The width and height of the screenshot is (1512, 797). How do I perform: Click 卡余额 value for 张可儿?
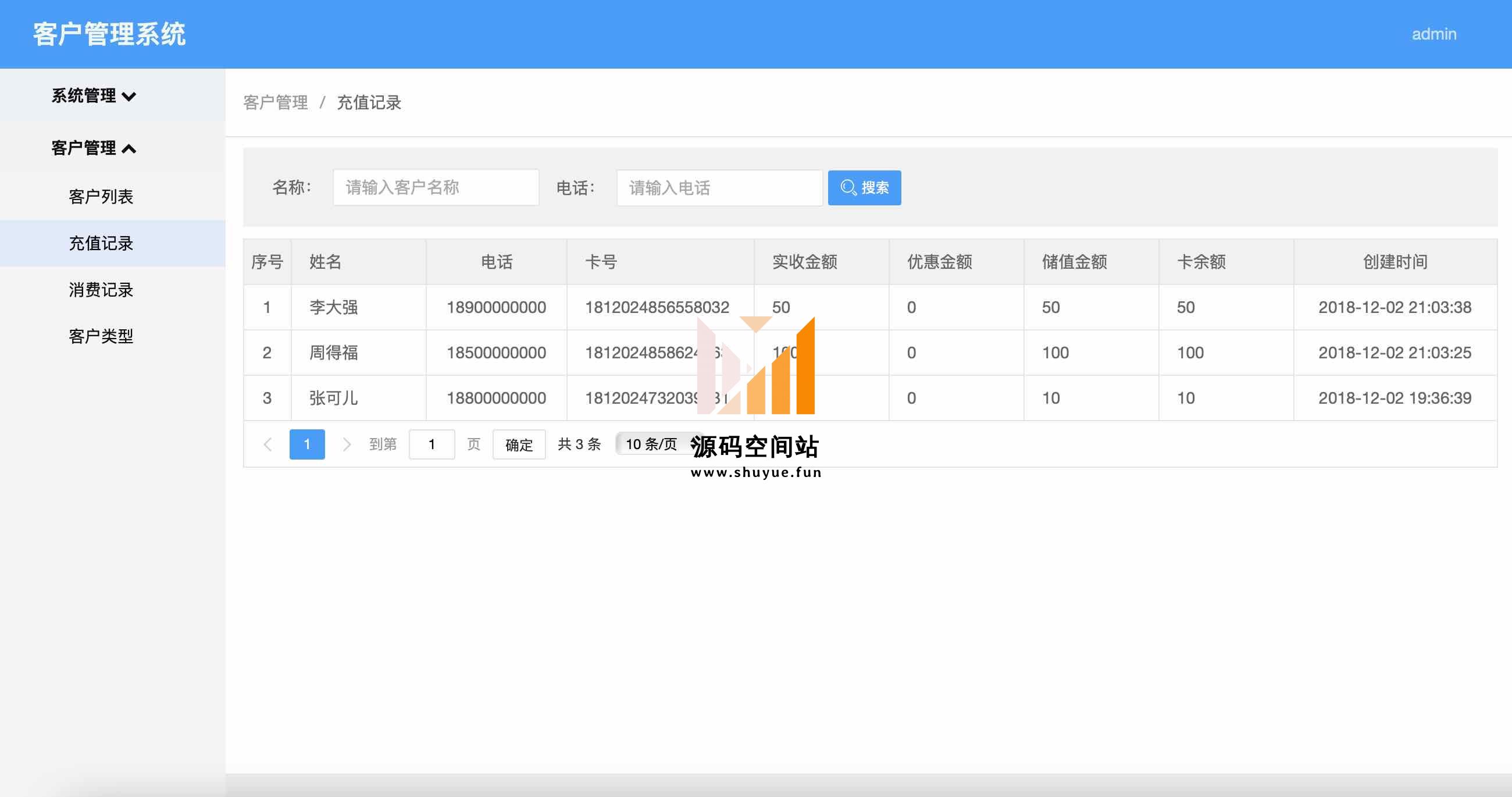(x=1186, y=398)
